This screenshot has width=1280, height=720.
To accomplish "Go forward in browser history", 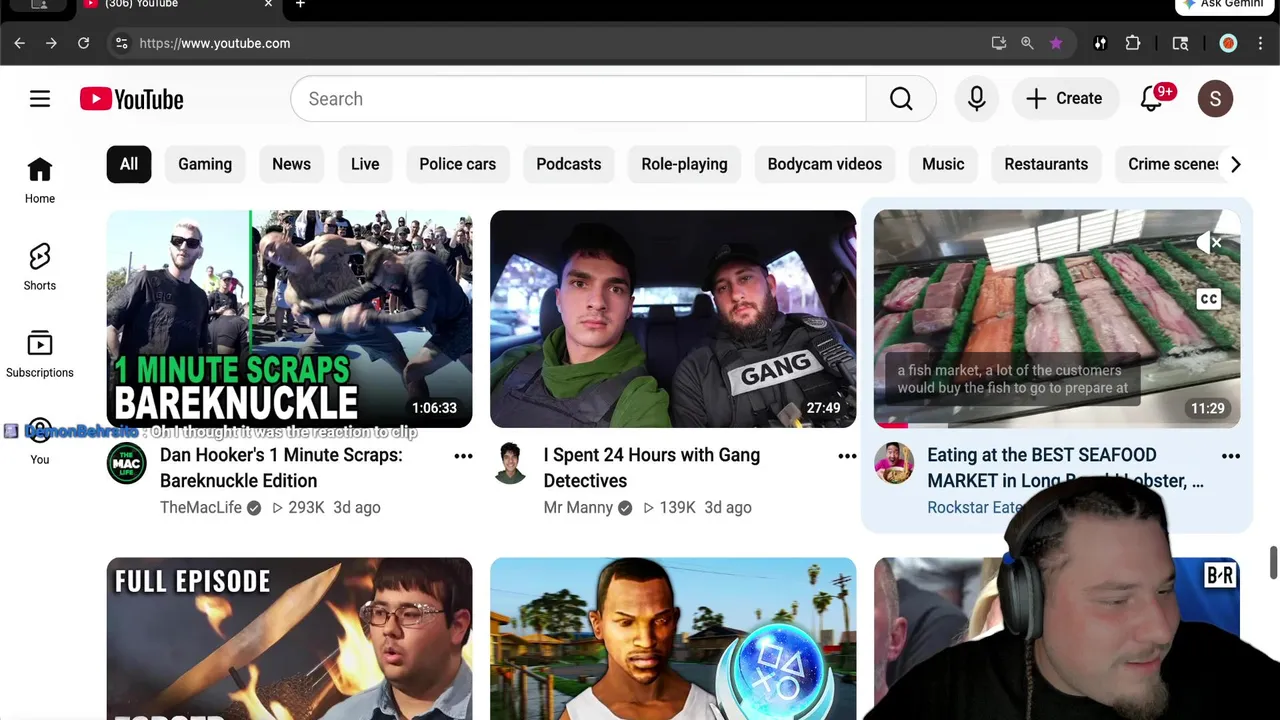I will click(51, 43).
